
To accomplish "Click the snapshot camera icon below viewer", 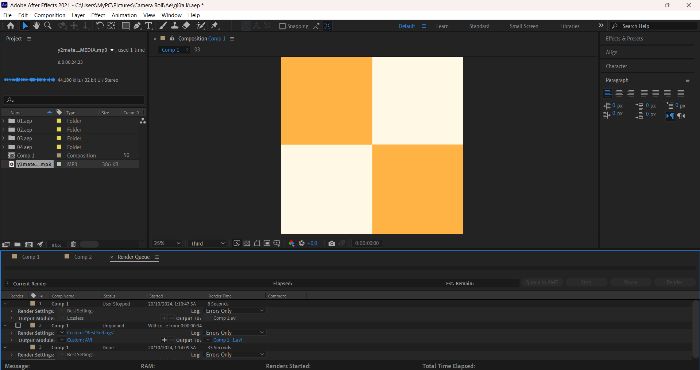I will click(331, 243).
